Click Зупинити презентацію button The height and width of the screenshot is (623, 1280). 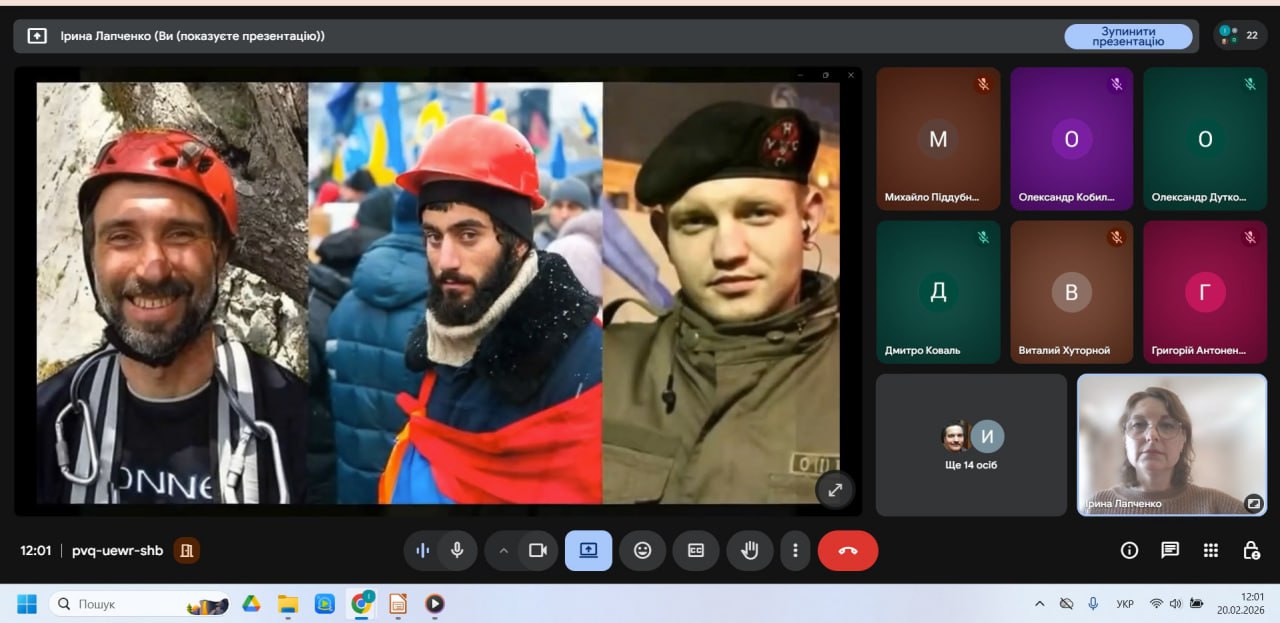pos(1127,36)
